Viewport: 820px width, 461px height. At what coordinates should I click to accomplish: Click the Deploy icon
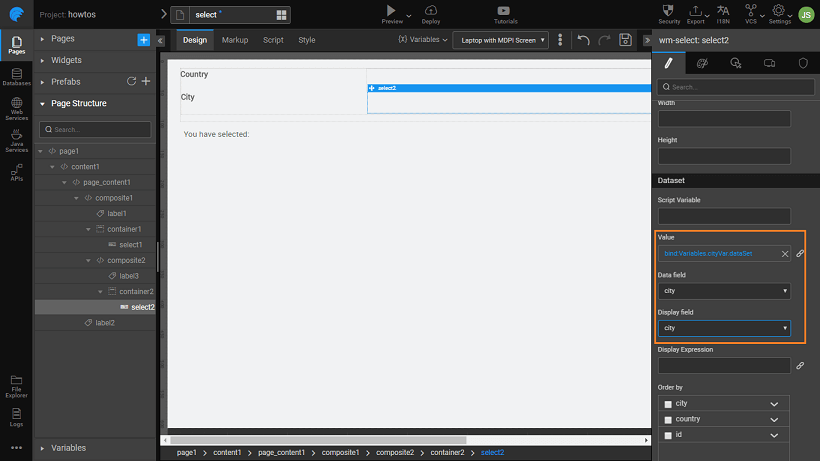[431, 13]
